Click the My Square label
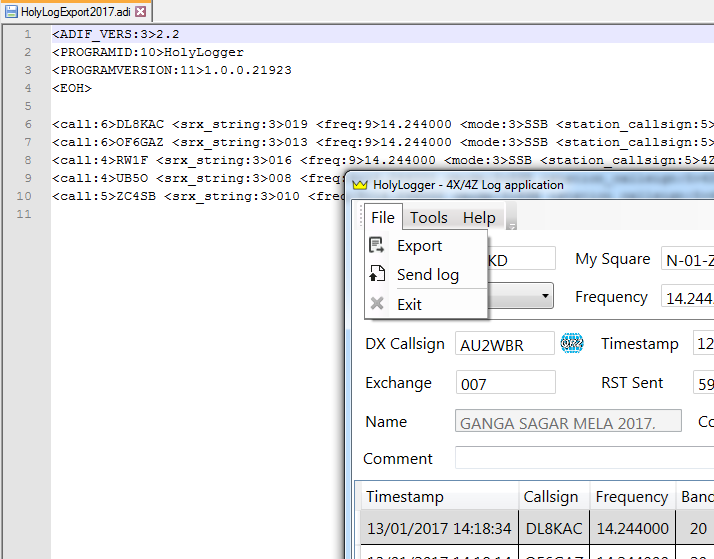The height and width of the screenshot is (559, 714). tap(612, 259)
